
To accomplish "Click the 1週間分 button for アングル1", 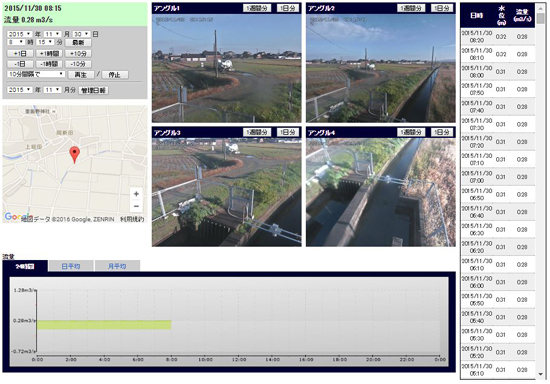I will (x=257, y=8).
